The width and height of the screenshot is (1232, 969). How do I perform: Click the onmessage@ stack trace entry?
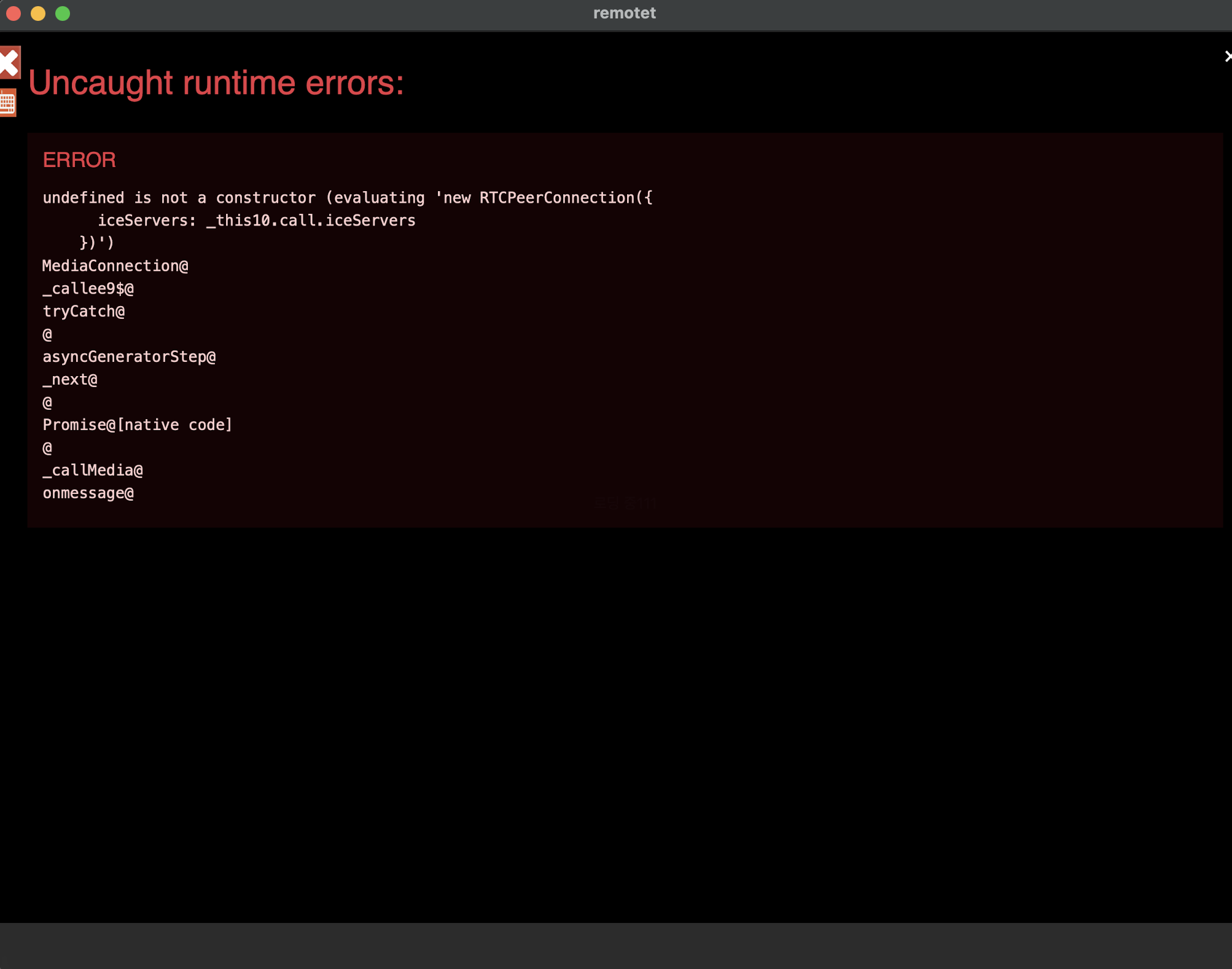tap(88, 493)
